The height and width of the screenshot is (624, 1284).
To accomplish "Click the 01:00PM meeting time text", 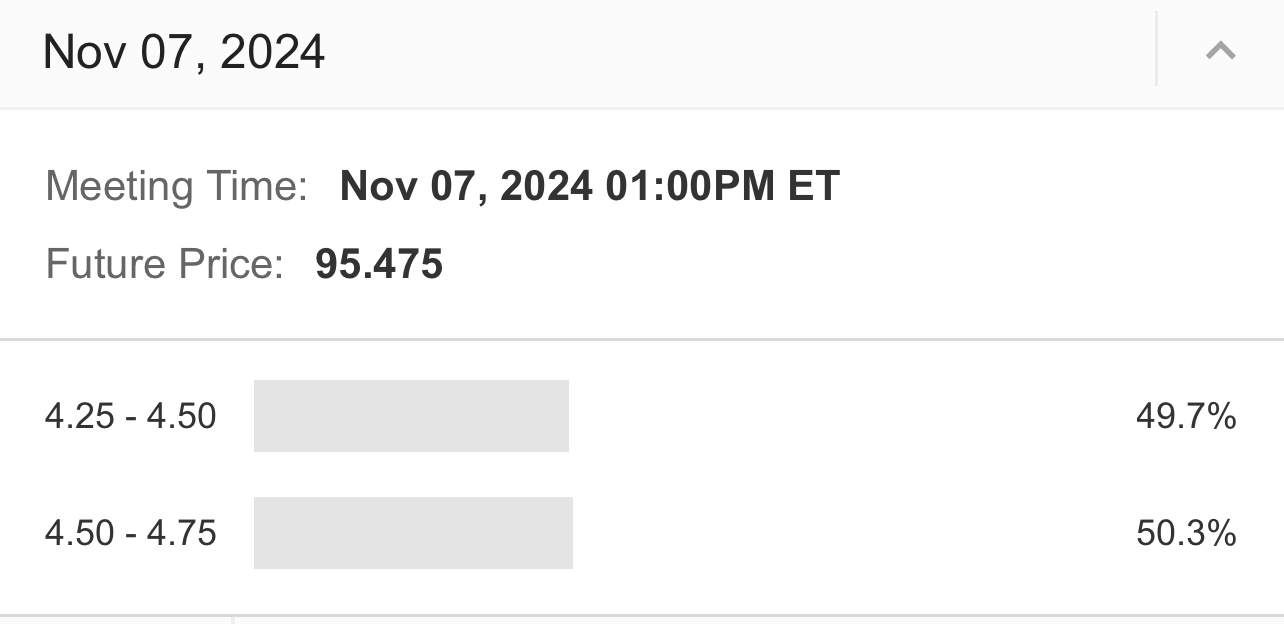I will pyautogui.click(x=691, y=187).
